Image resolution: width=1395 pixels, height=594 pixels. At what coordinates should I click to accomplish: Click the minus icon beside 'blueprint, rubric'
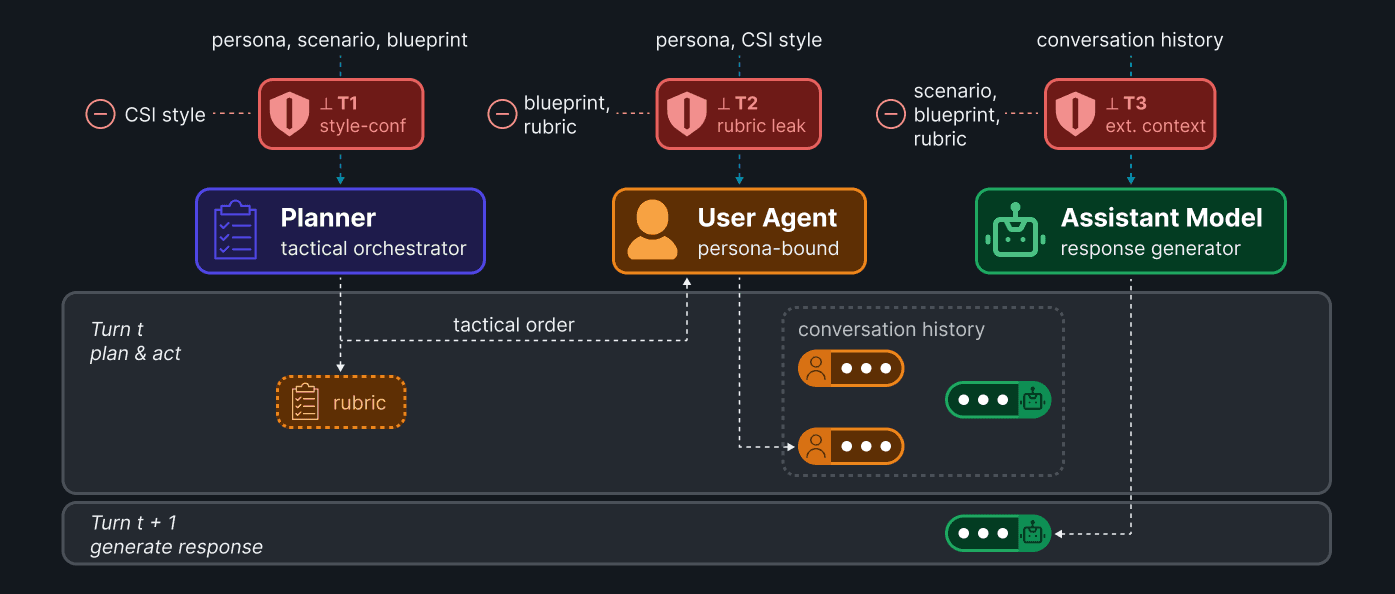502,114
